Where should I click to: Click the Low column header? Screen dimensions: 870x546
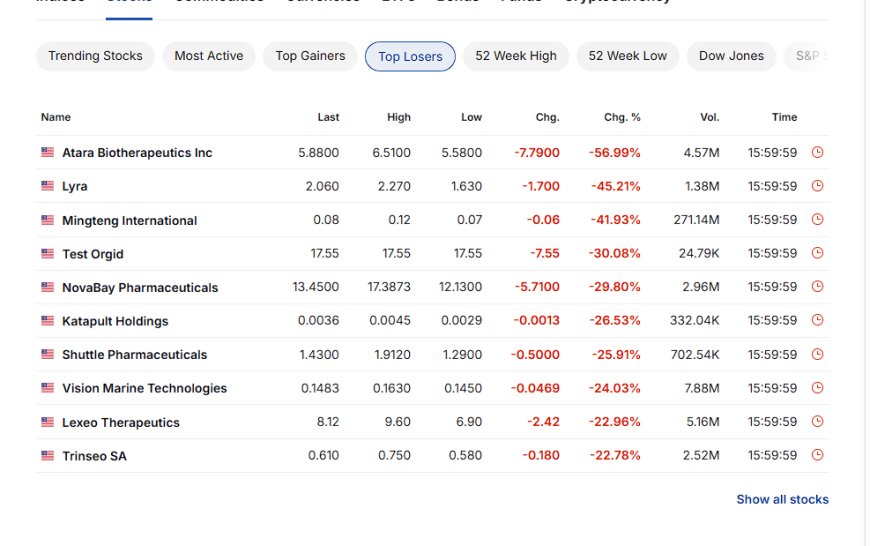click(471, 117)
